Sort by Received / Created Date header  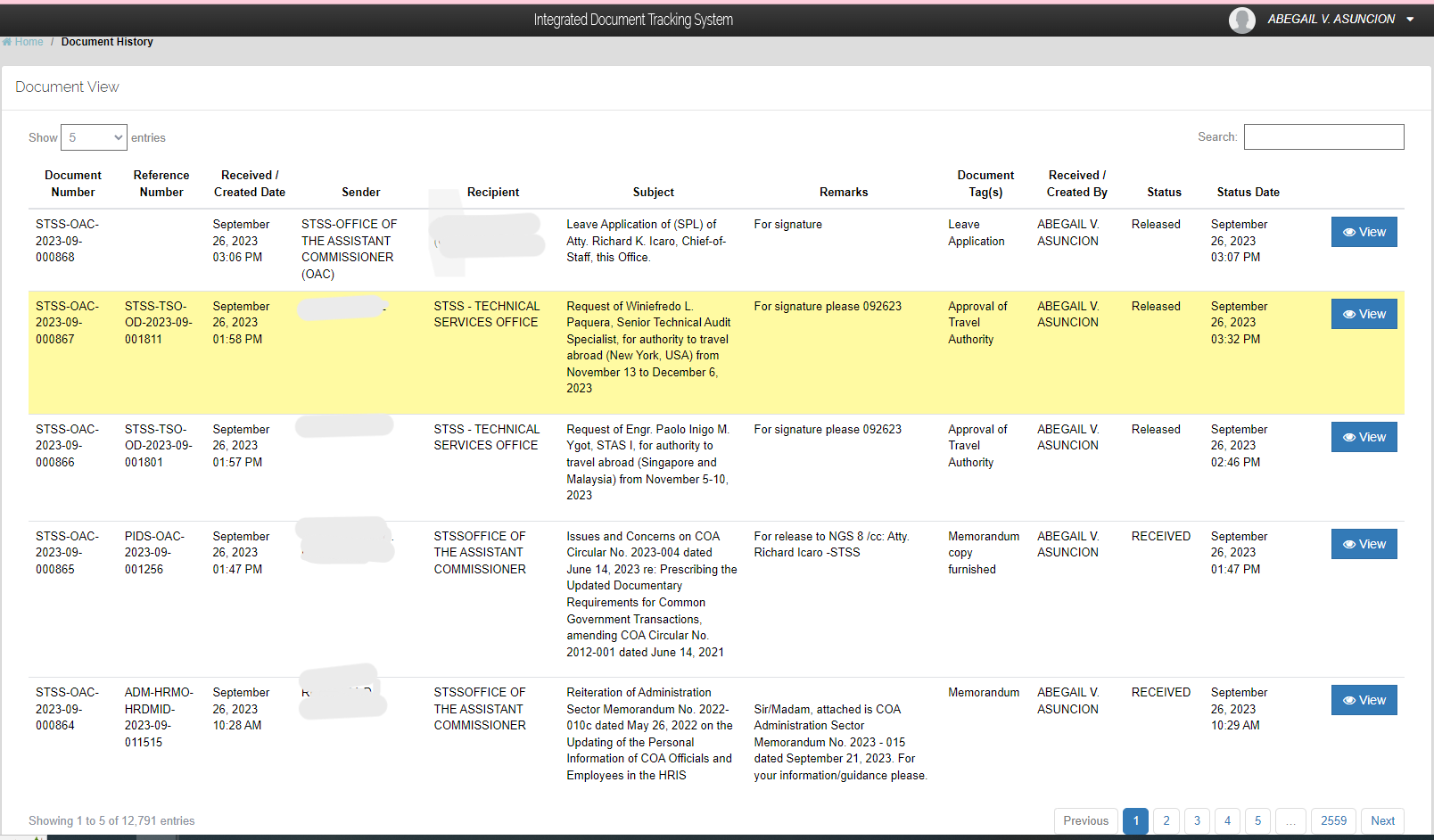pos(250,184)
